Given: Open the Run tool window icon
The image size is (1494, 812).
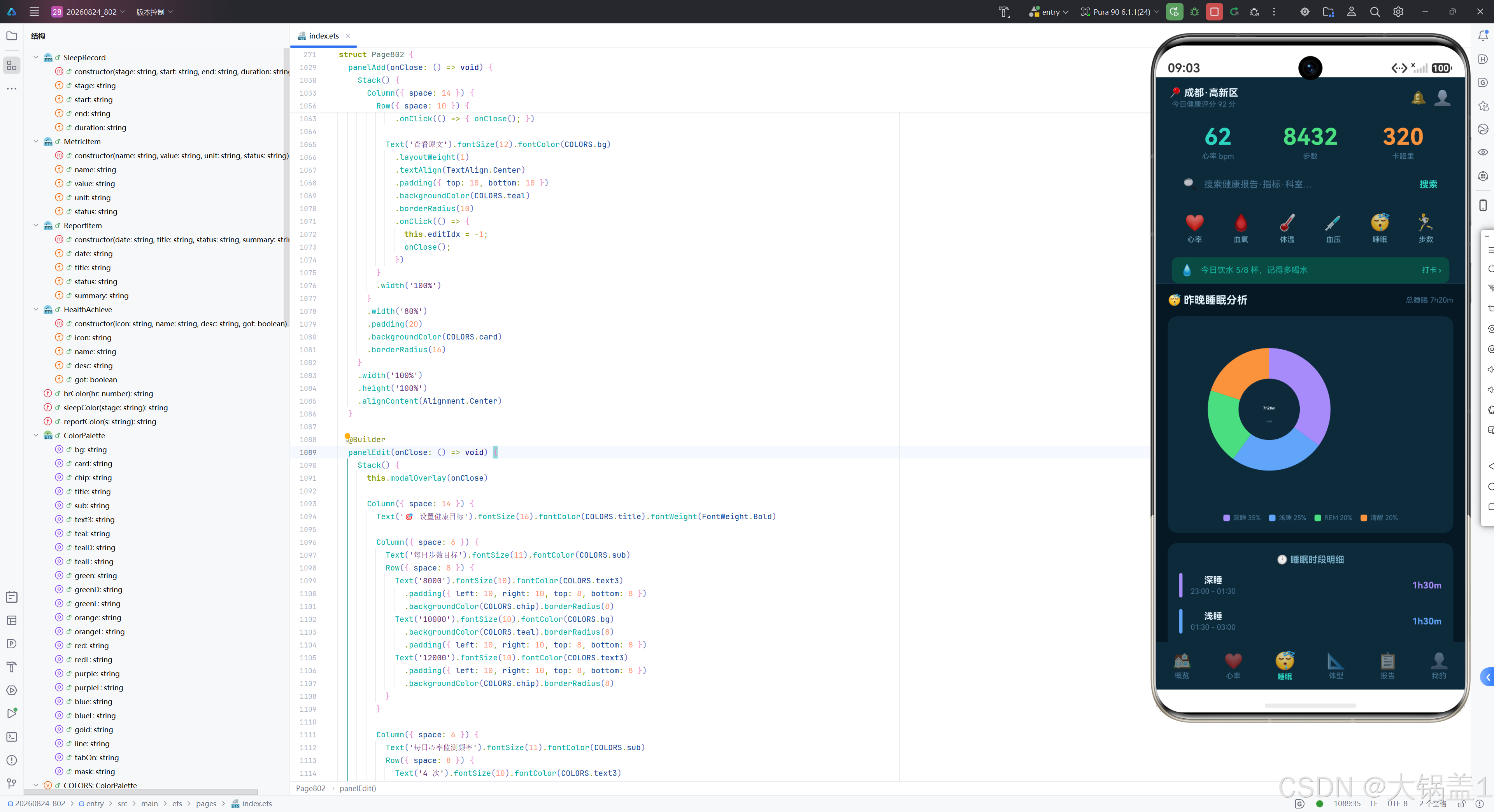Looking at the screenshot, I should click(x=12, y=714).
